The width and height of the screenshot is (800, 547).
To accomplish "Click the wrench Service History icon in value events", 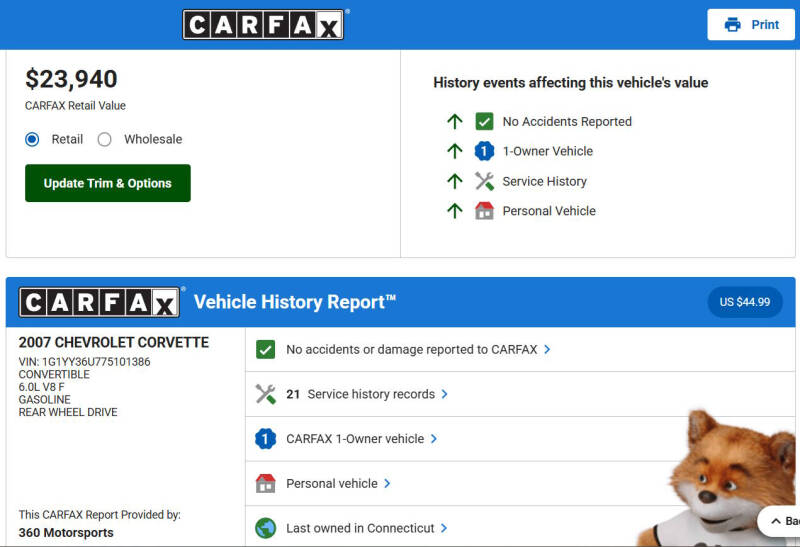I will click(484, 181).
